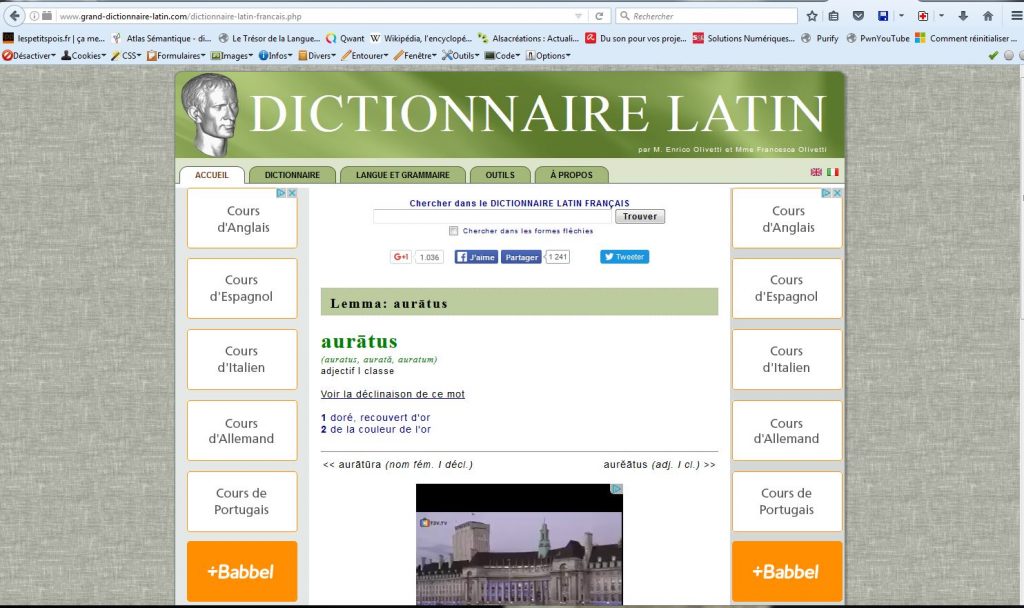
Task: Click the Facebook J'aime button
Action: click(476, 257)
